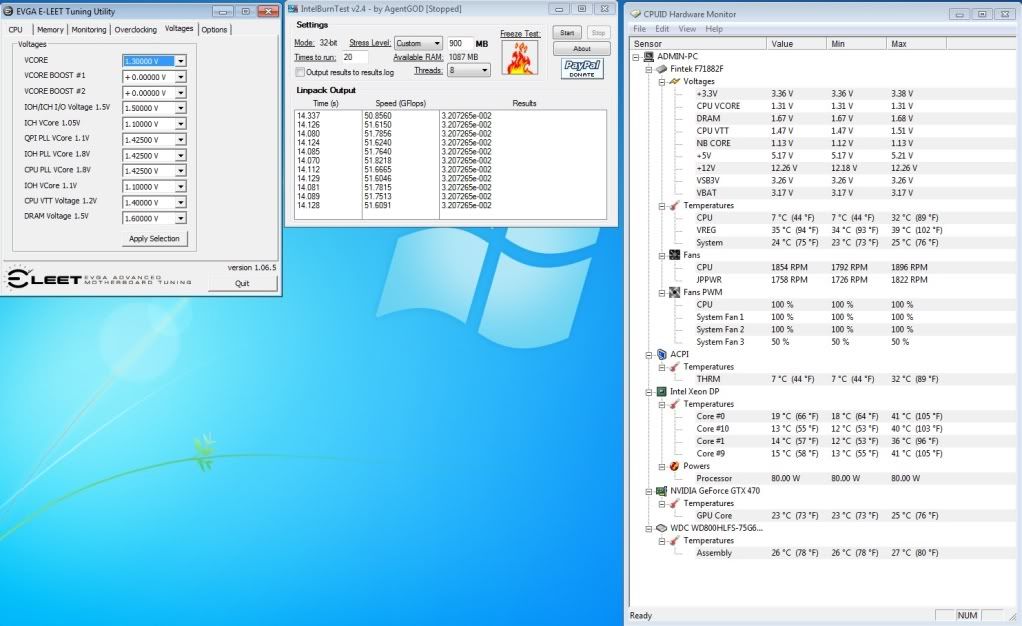Click the thermometer icon under ACPI Temperatures
Viewport: 1022px width, 626px height.
click(x=675, y=366)
